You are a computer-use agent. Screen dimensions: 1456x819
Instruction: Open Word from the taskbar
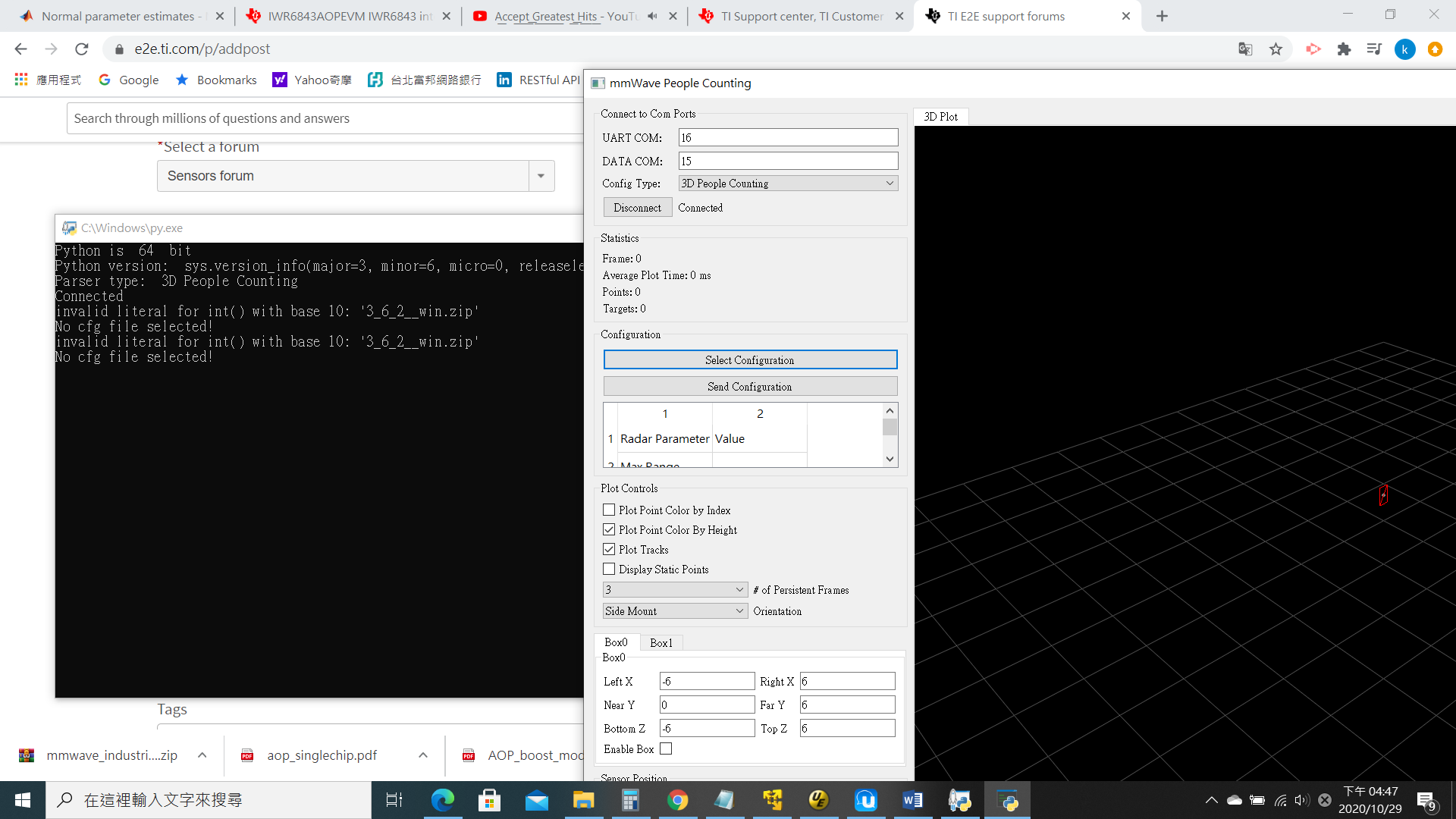(912, 800)
